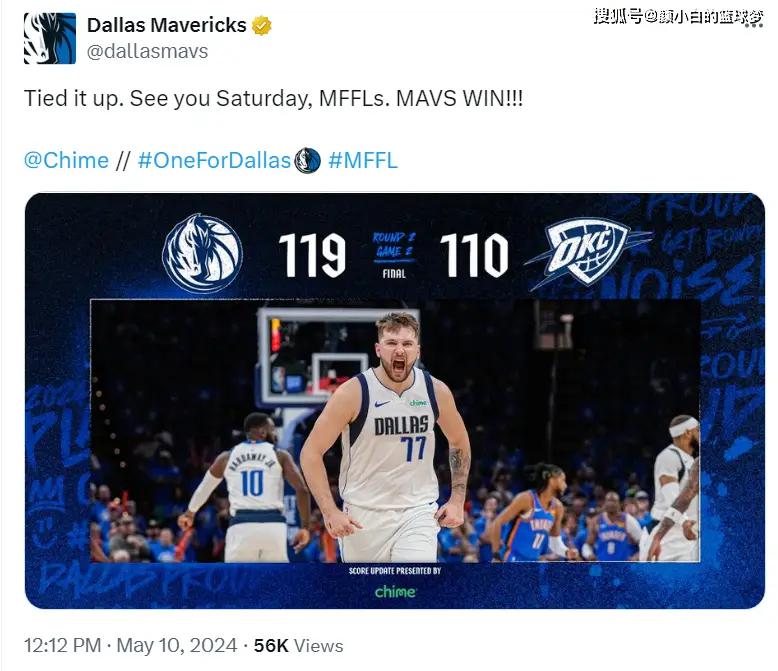Click the Mavericks emoji after #OneForDallas
Screen dimensions: 778x671
308,161
